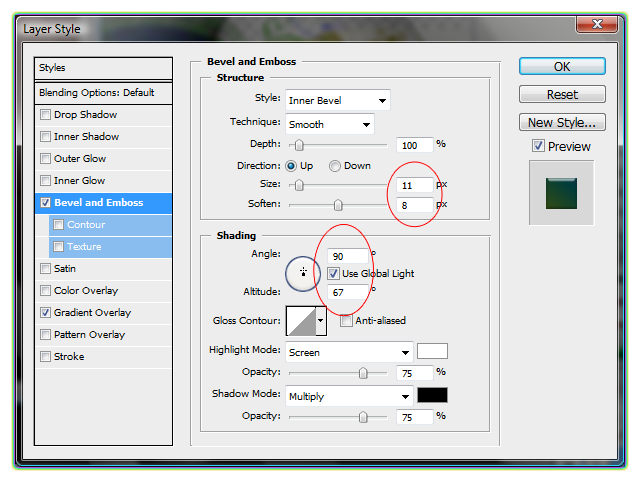Open the black Shadow color swatch

pos(432,395)
